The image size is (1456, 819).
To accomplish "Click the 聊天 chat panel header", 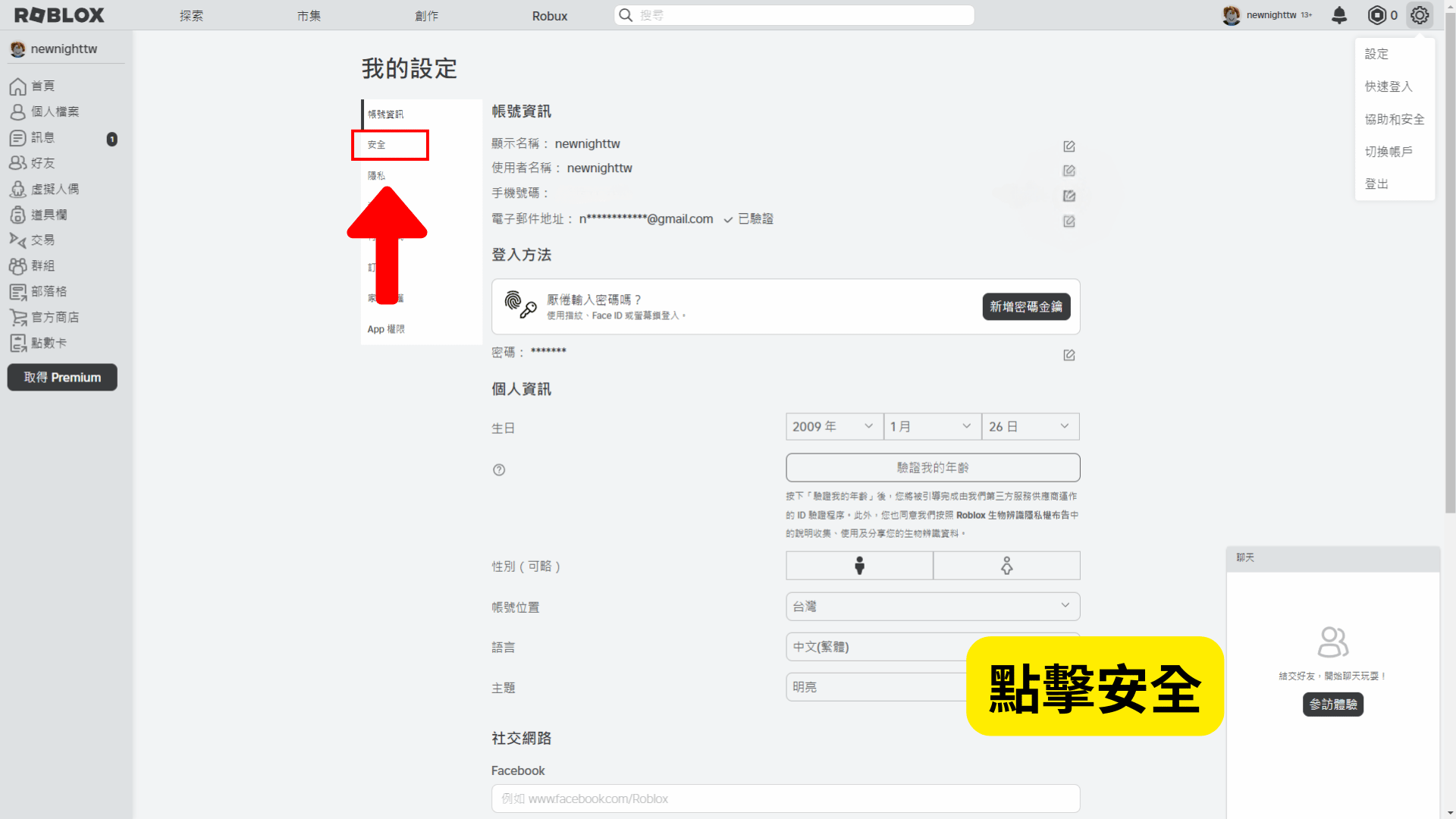I will (1333, 558).
